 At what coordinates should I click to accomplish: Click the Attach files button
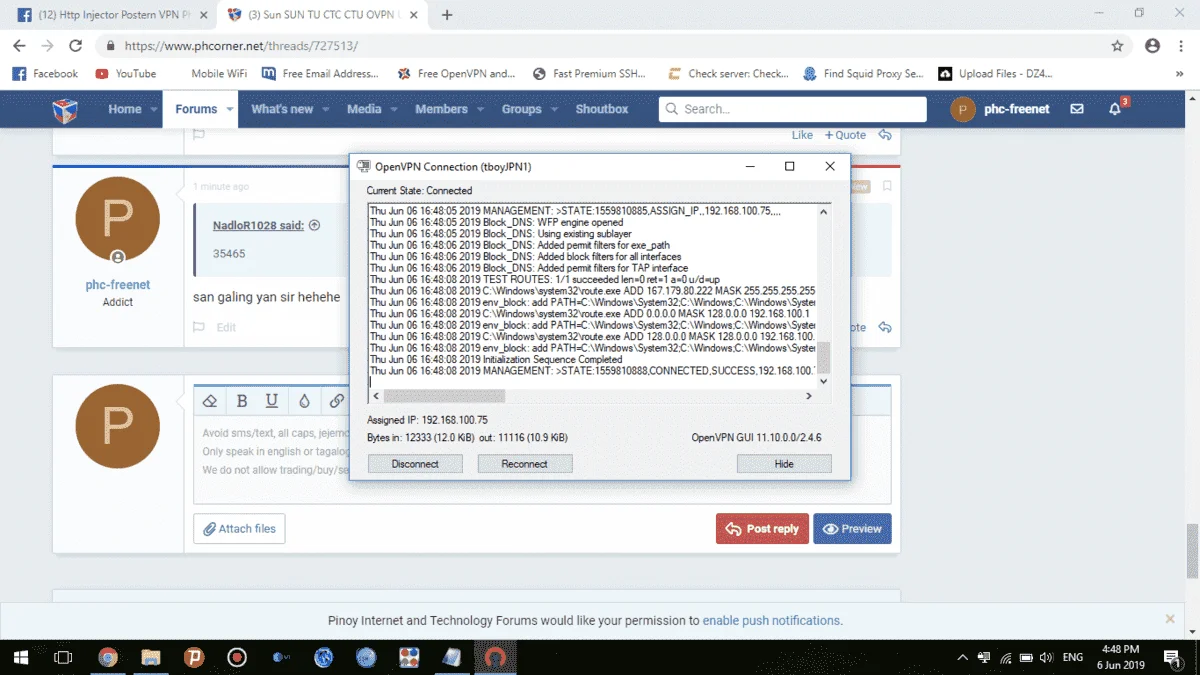pyautogui.click(x=239, y=529)
